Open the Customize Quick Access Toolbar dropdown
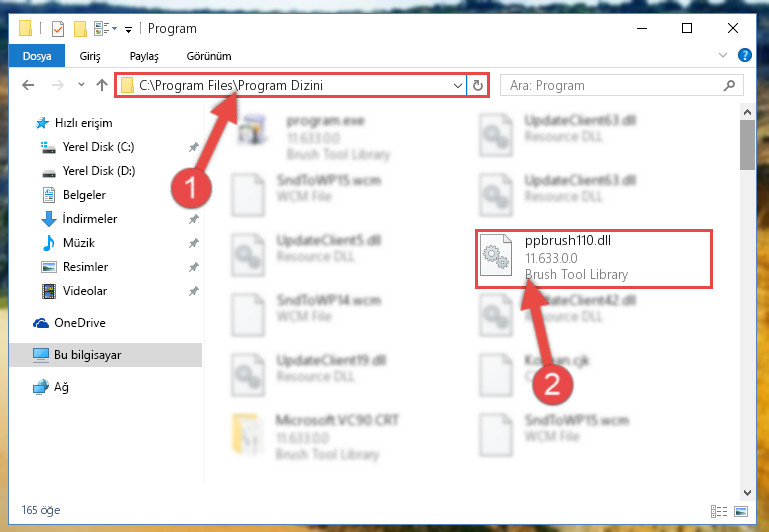The height and width of the screenshot is (532, 769). click(x=128, y=30)
